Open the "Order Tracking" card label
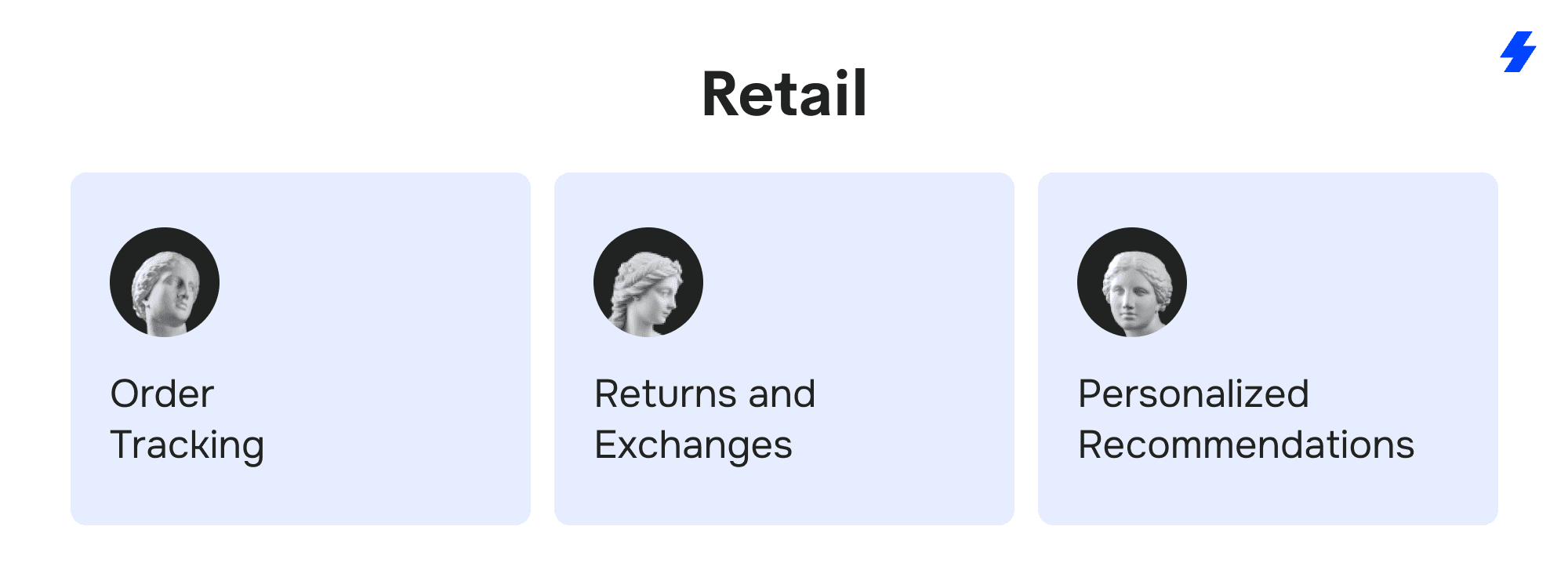Viewport: 1568px width, 588px height. [187, 419]
